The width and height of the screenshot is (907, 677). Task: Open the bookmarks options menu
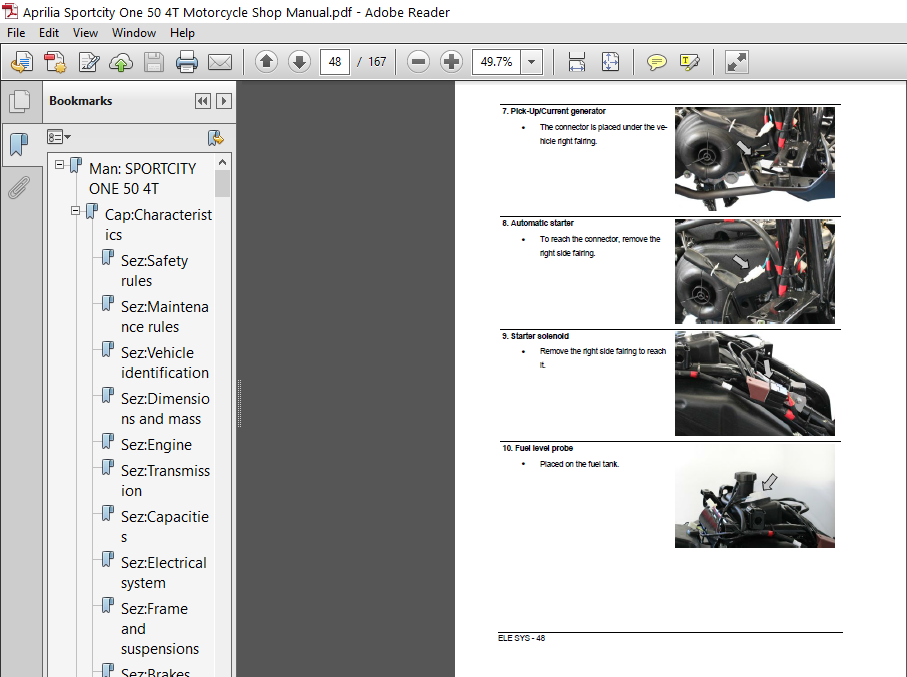click(x=58, y=137)
